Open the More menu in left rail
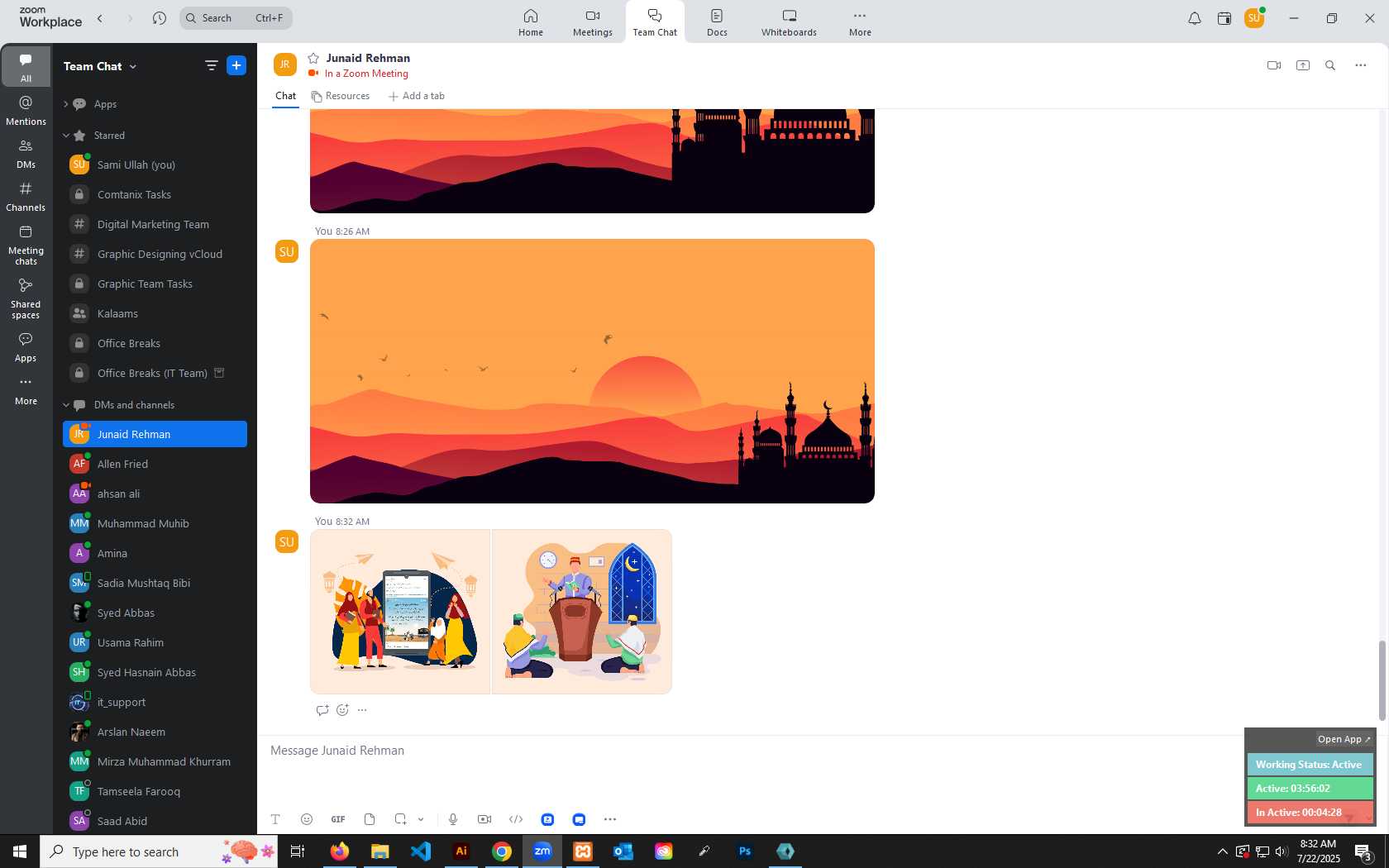The height and width of the screenshot is (868, 1389). click(26, 390)
